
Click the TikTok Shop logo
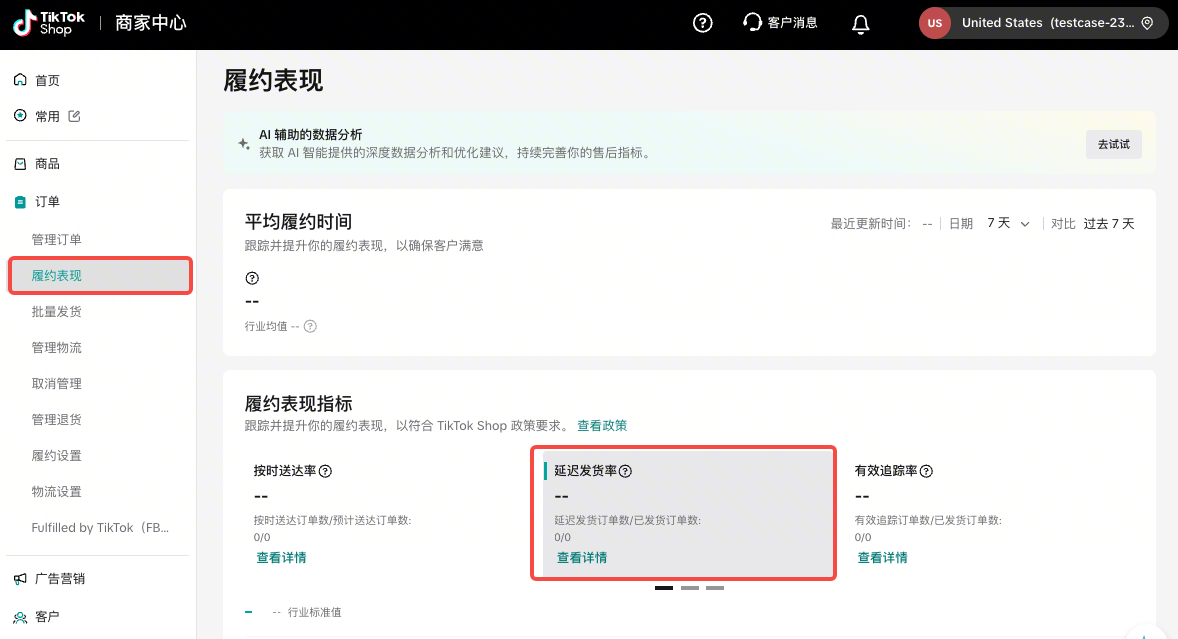point(49,24)
